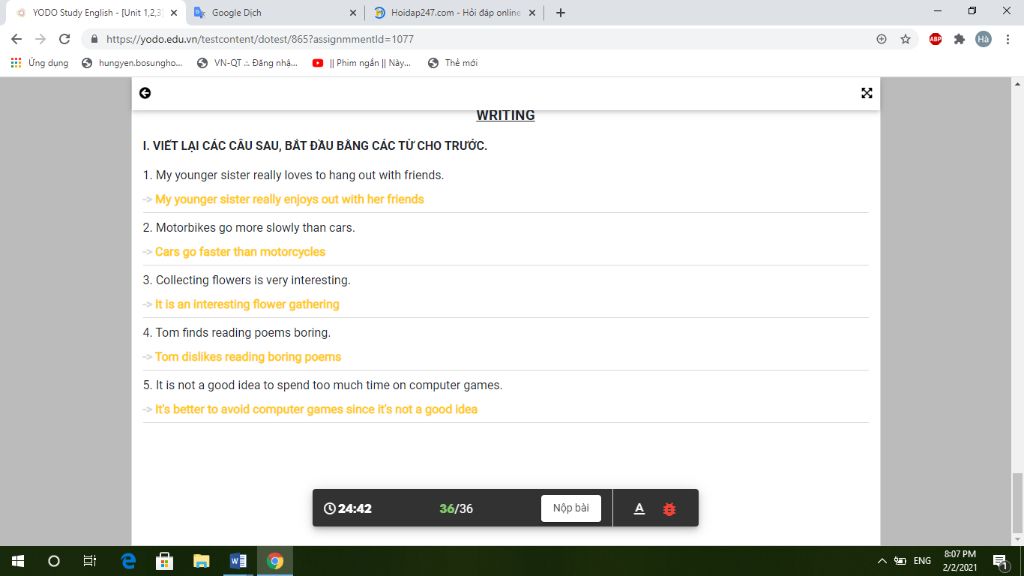Switch to Microsoft Word on the taskbar

click(238, 561)
